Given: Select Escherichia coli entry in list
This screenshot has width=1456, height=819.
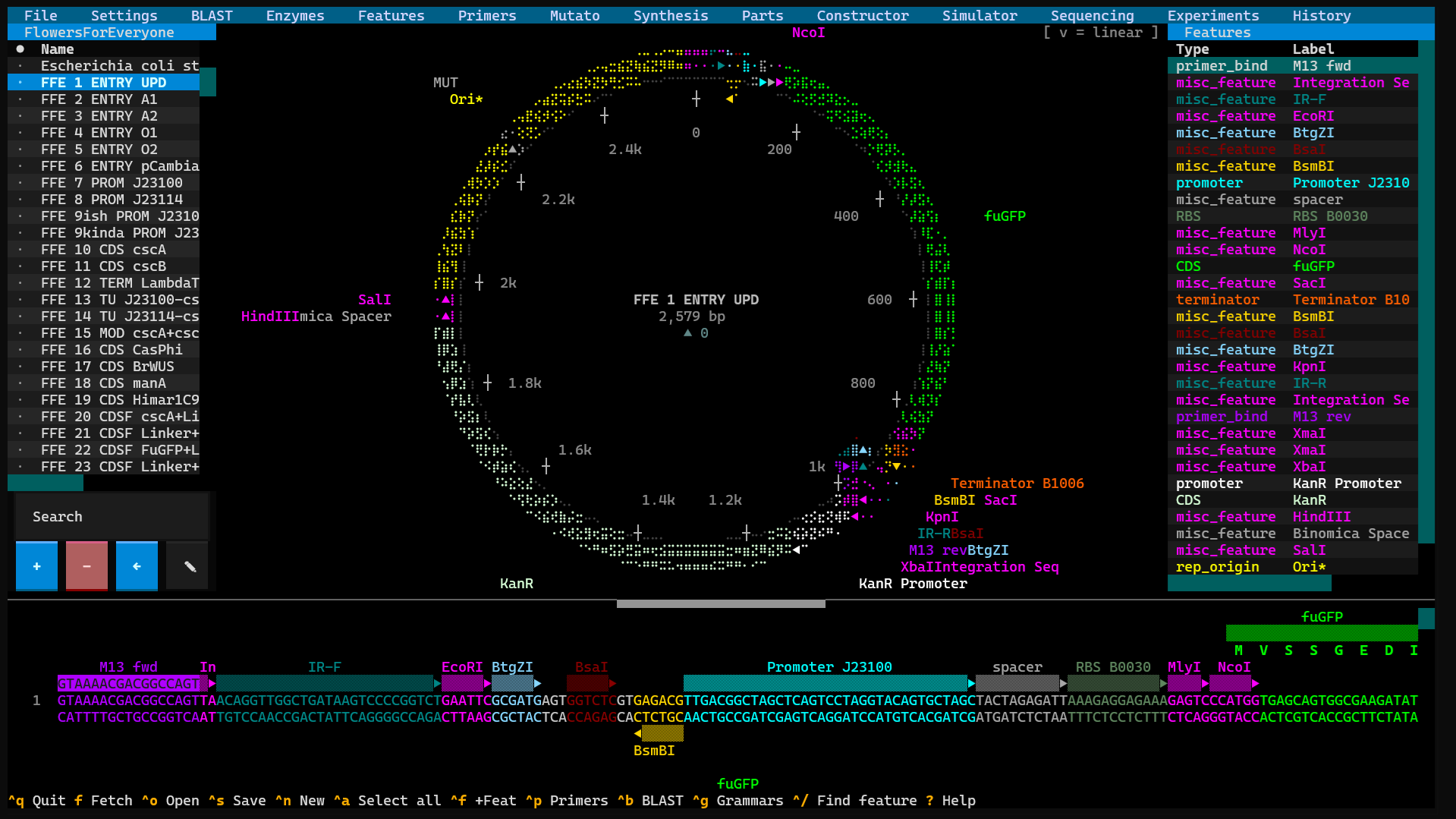Looking at the screenshot, I should (104, 65).
